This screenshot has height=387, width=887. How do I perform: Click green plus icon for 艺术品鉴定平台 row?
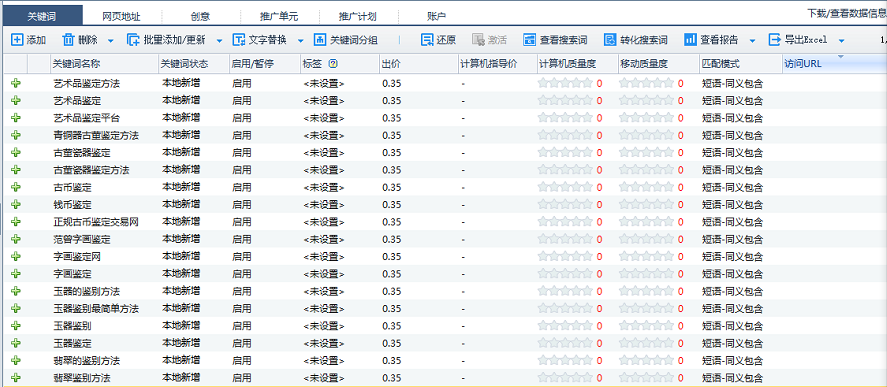coord(16,118)
